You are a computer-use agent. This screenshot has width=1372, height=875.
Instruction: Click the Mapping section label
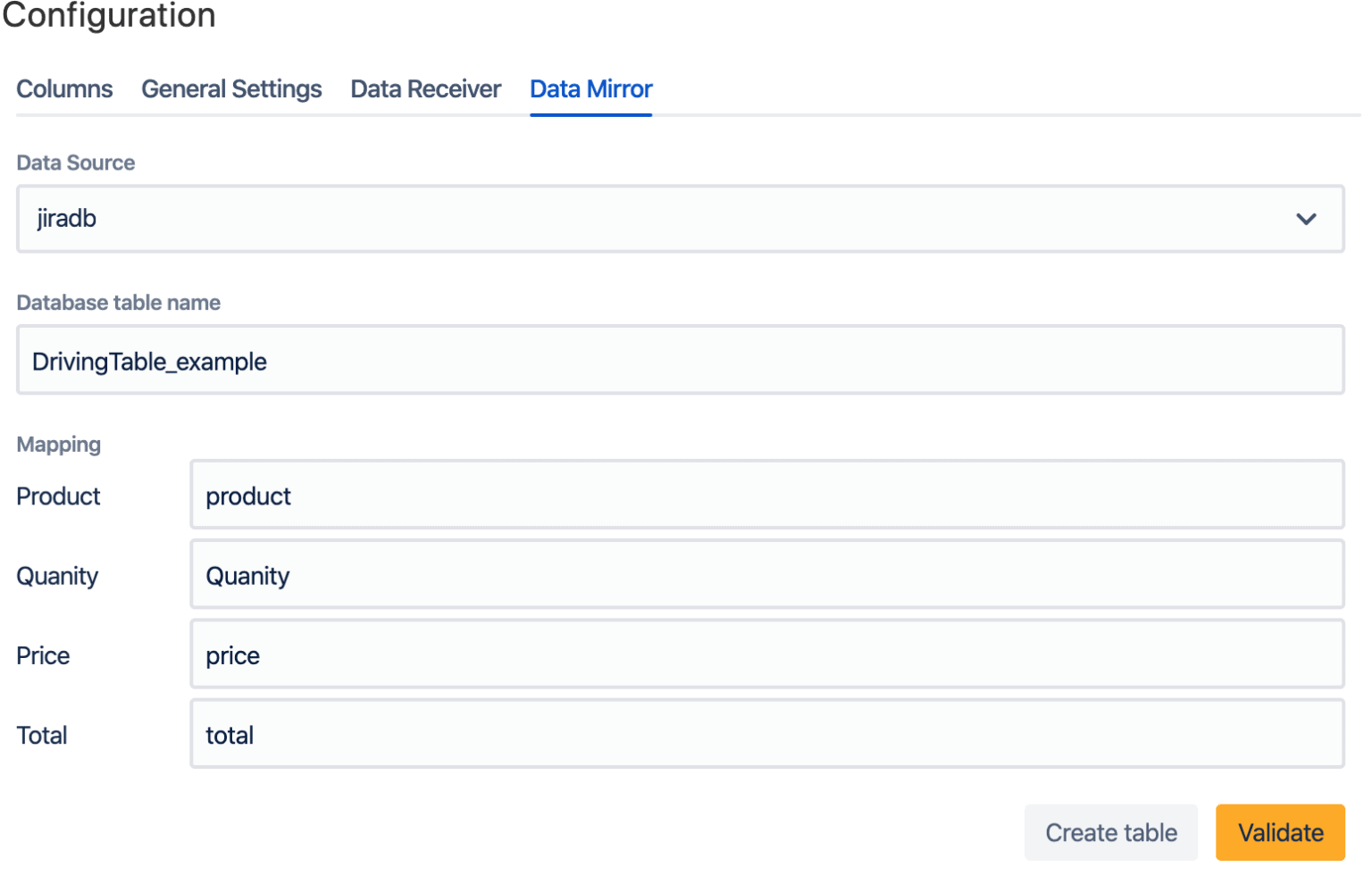pos(58,444)
